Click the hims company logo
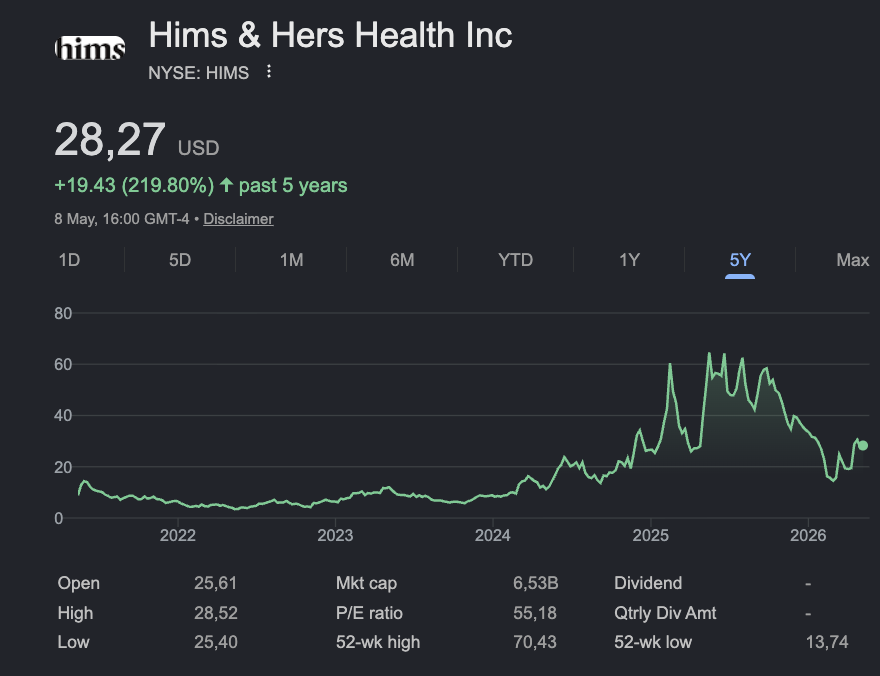 tap(90, 48)
